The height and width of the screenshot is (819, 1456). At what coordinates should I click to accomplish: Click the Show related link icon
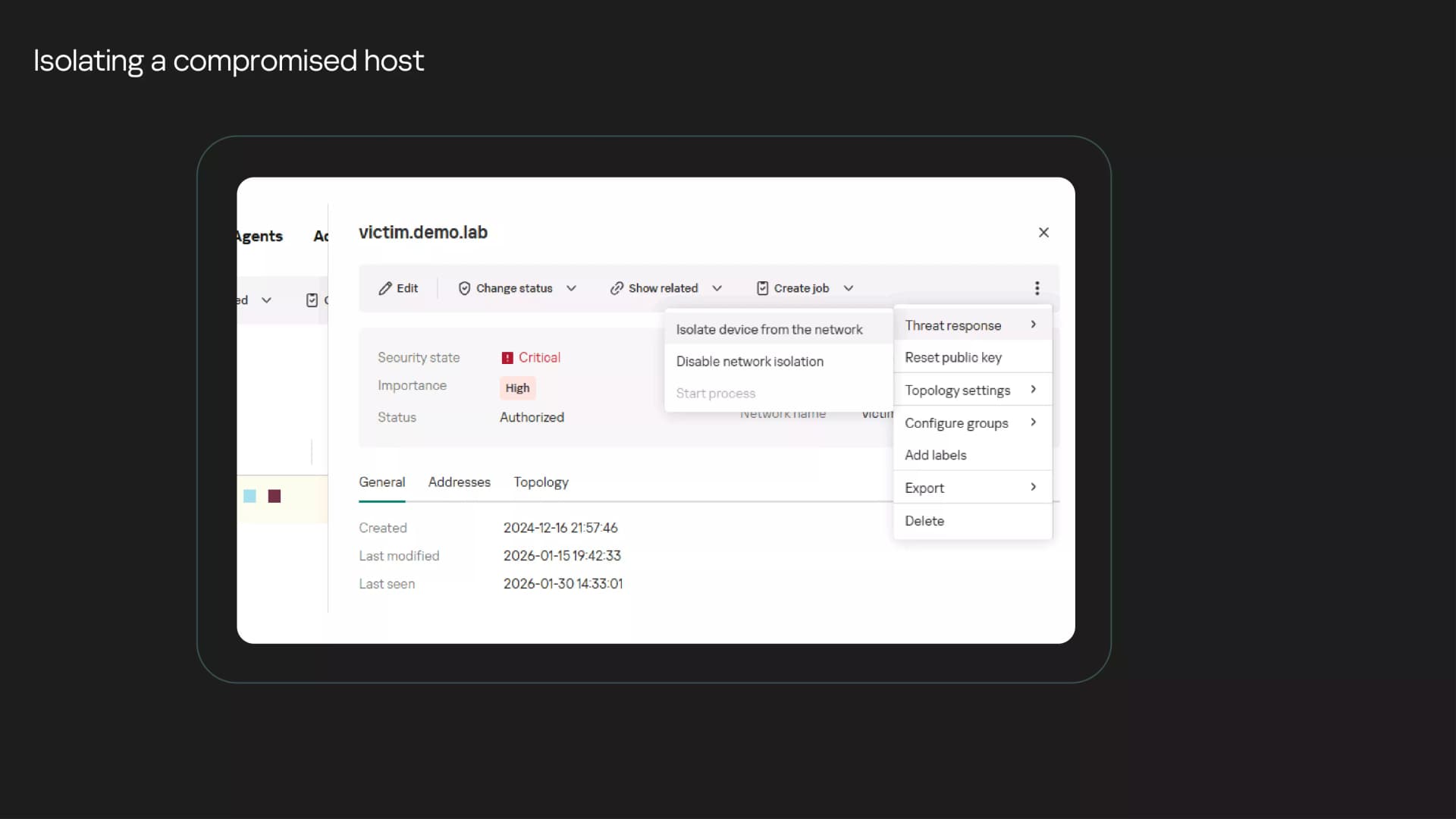pos(617,288)
